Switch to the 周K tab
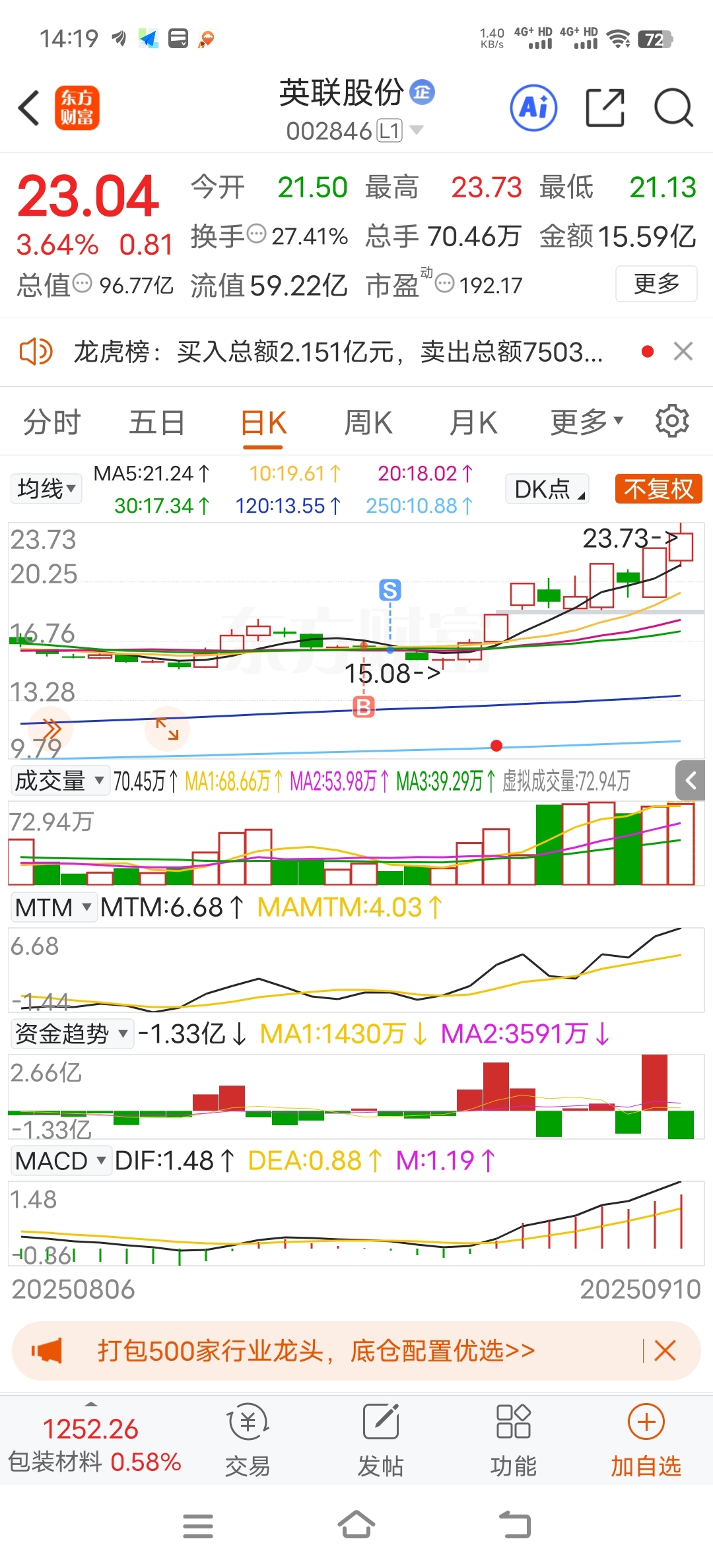This screenshot has width=713, height=1568. click(x=368, y=422)
